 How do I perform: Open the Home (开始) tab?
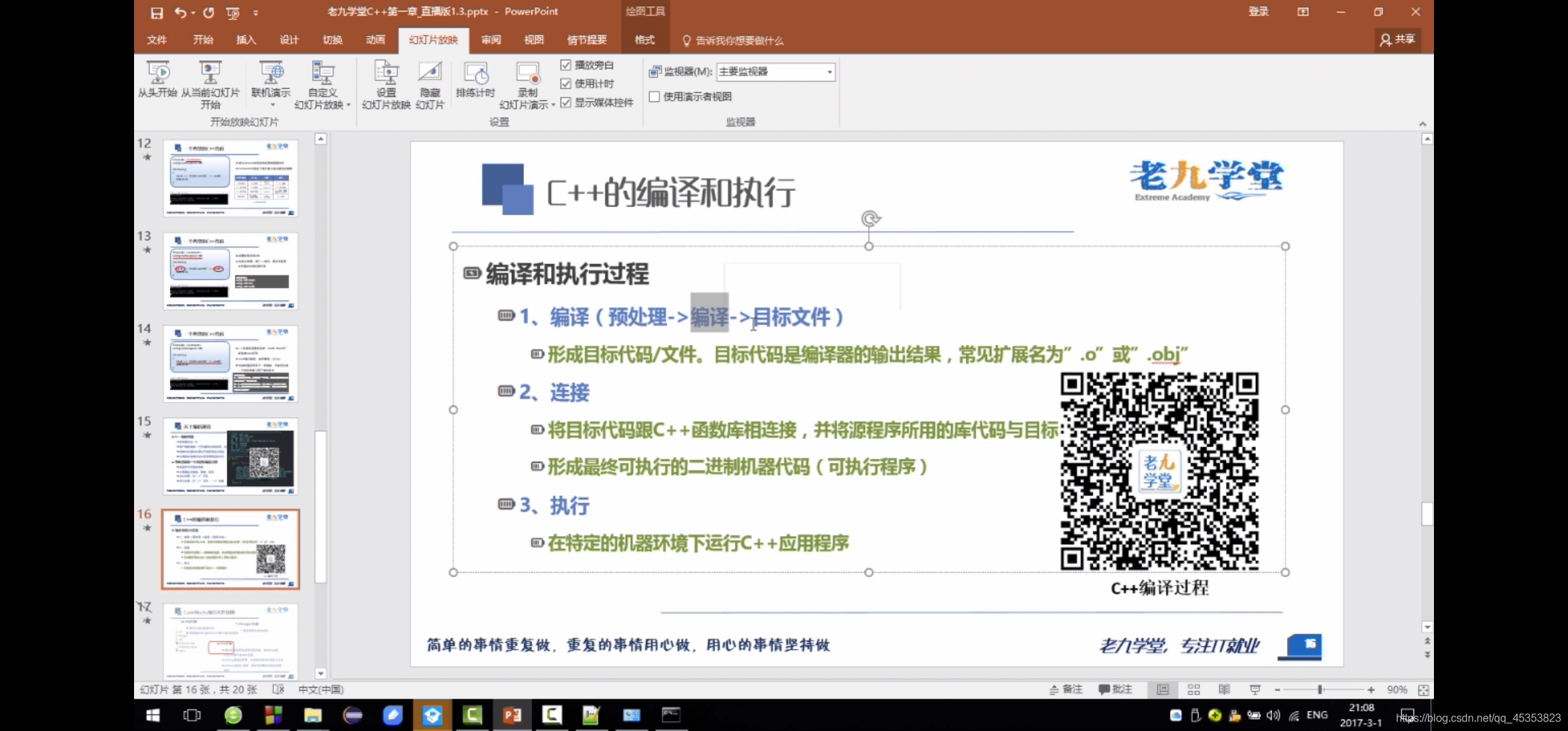click(202, 40)
